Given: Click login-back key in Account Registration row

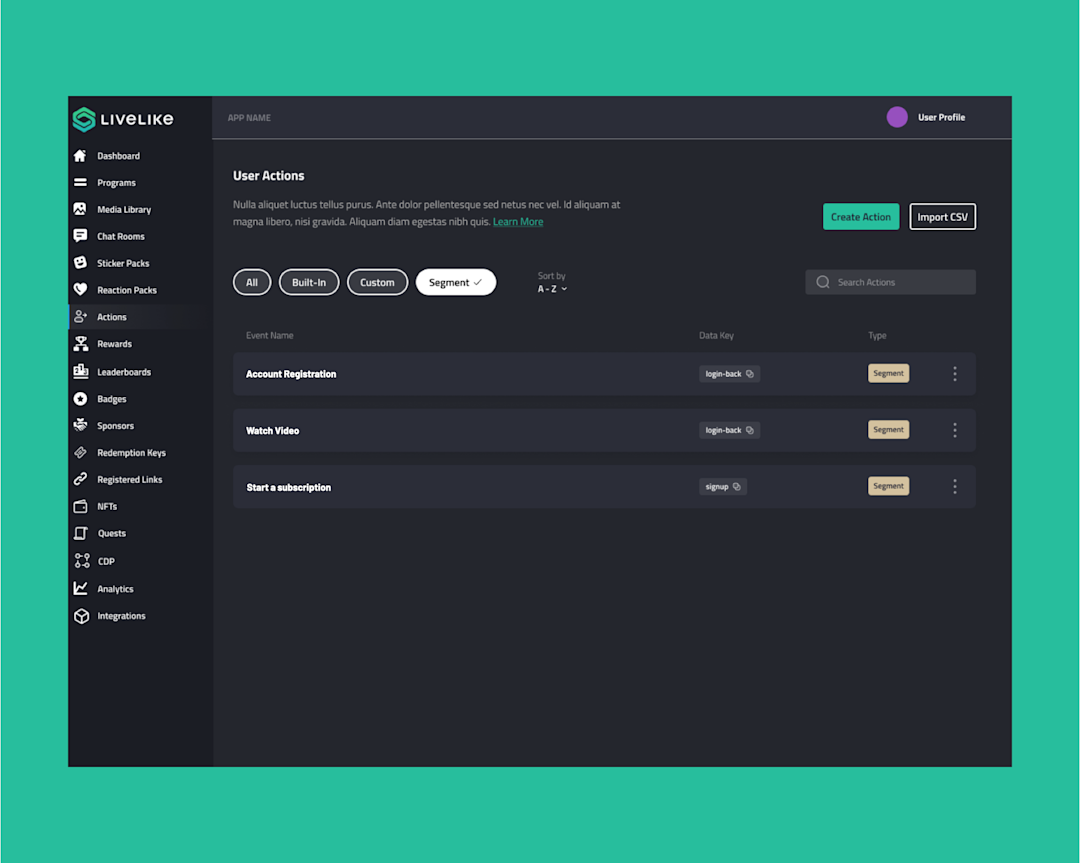Looking at the screenshot, I should [x=729, y=374].
